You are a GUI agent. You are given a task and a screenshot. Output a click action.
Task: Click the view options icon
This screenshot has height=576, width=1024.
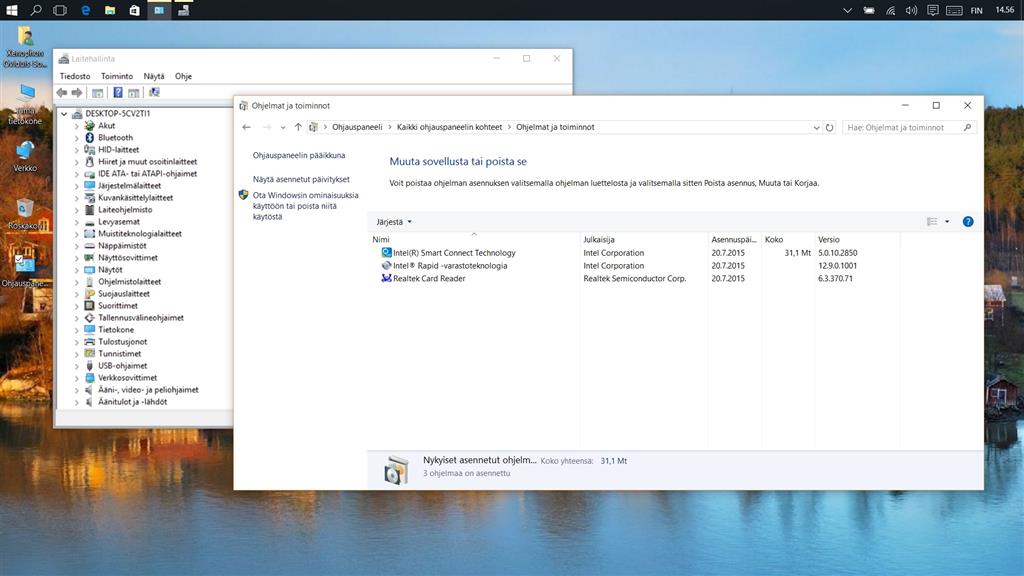932,222
